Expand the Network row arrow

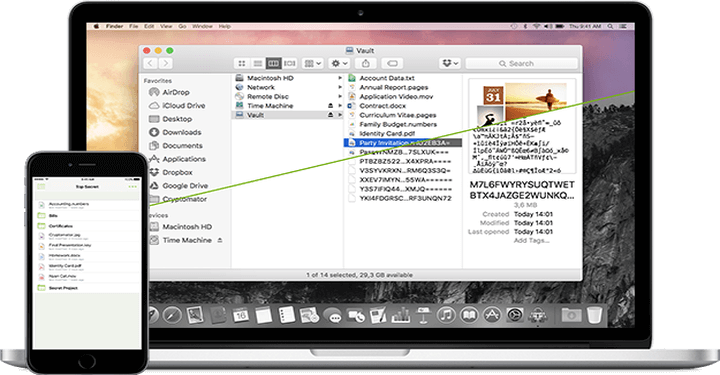pyautogui.click(x=340, y=87)
